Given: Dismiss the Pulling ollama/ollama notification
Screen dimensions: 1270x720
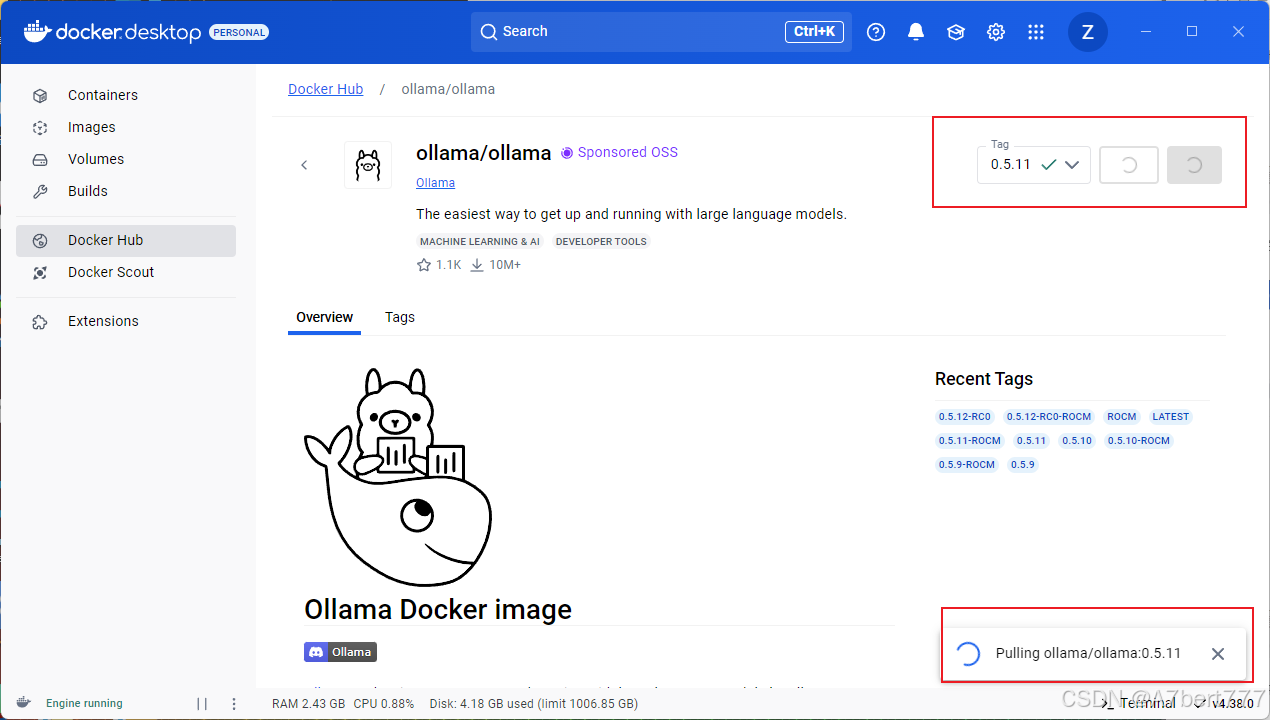Looking at the screenshot, I should [1218, 654].
